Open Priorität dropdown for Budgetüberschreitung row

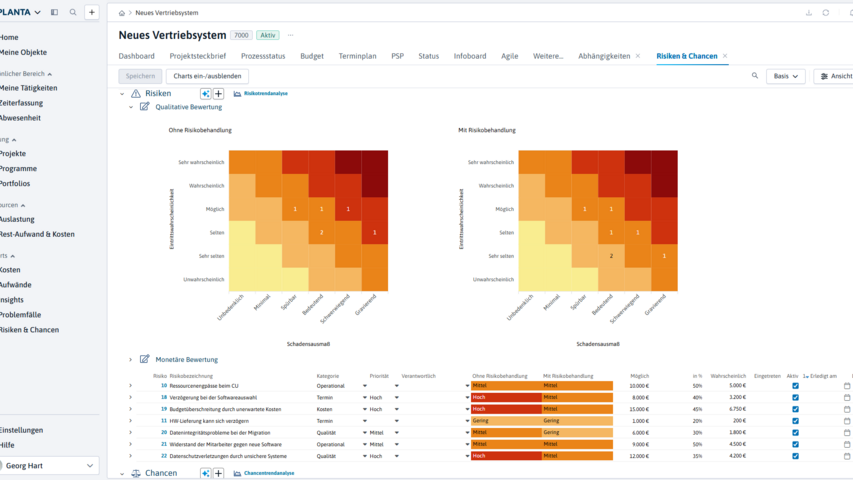click(x=397, y=409)
